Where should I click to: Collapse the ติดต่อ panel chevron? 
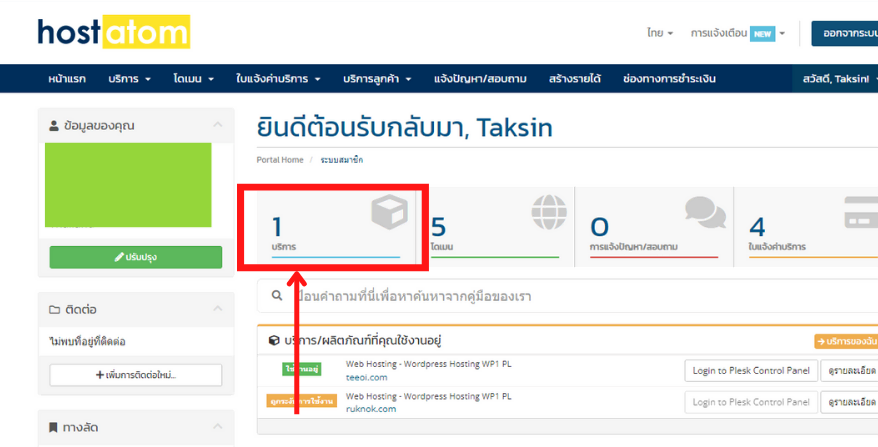coord(218,309)
